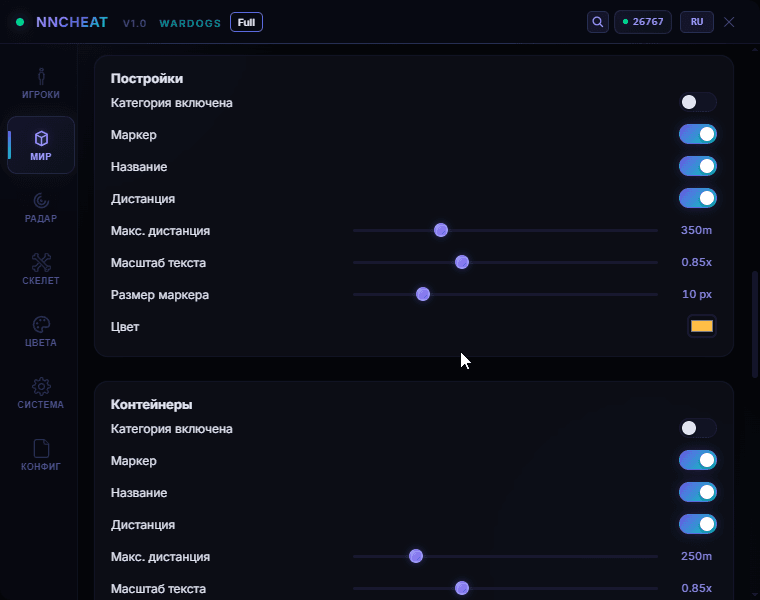Close the NNCHEAT window

click(x=729, y=22)
